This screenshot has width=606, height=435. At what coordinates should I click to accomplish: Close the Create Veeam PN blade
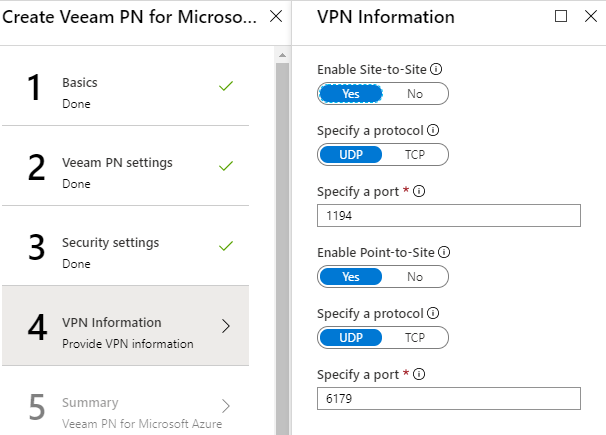[276, 16]
